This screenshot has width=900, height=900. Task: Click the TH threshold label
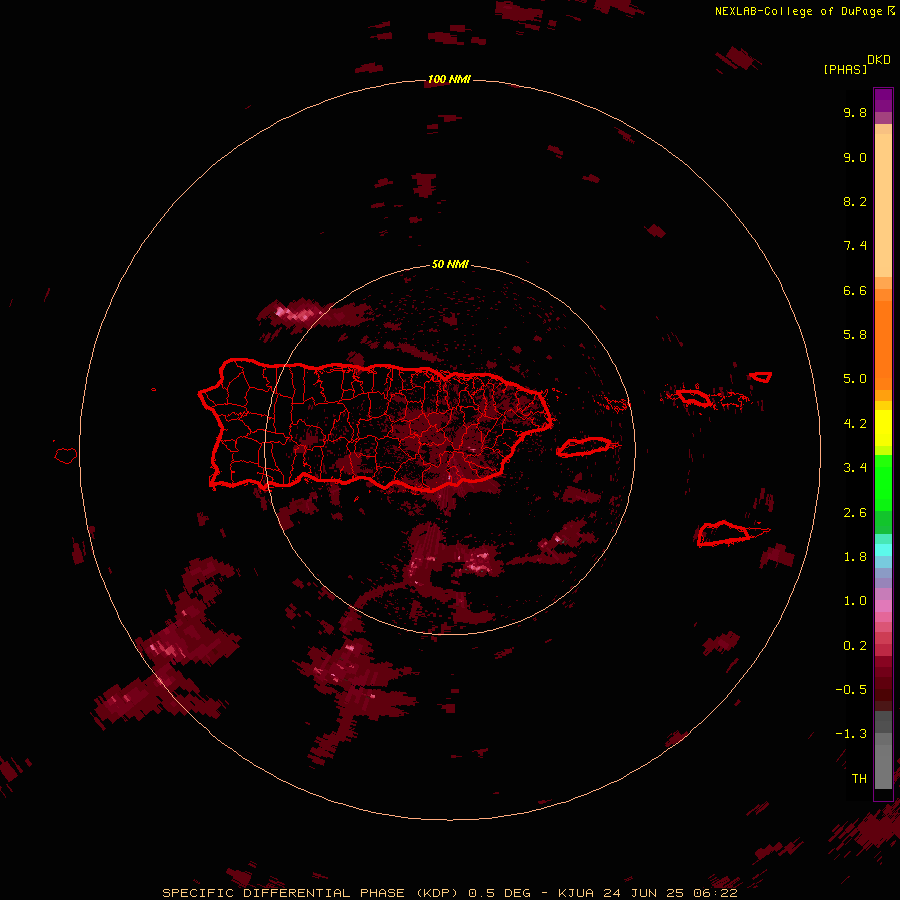click(x=859, y=779)
